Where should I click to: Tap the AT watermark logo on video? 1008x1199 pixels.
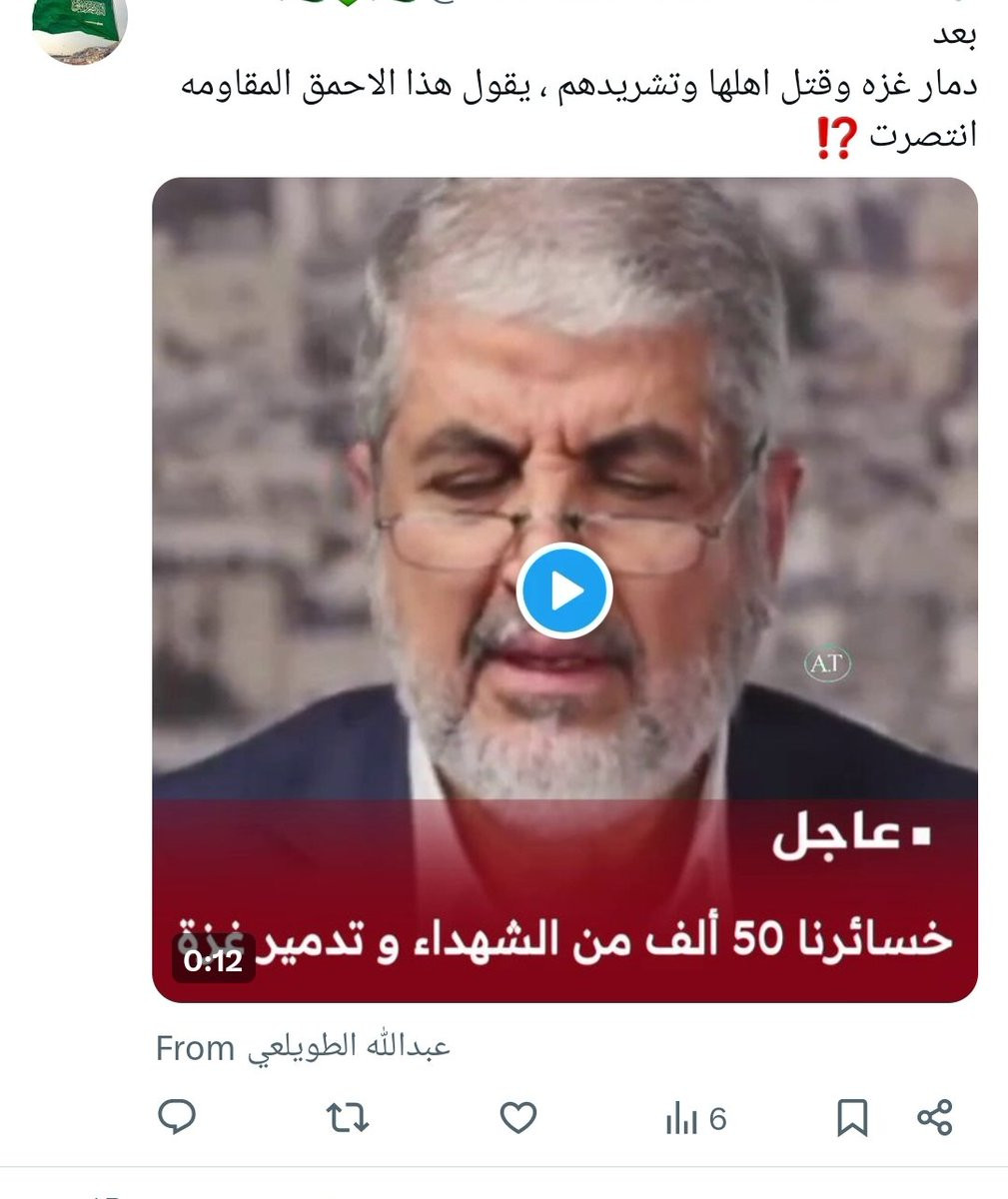tap(827, 662)
